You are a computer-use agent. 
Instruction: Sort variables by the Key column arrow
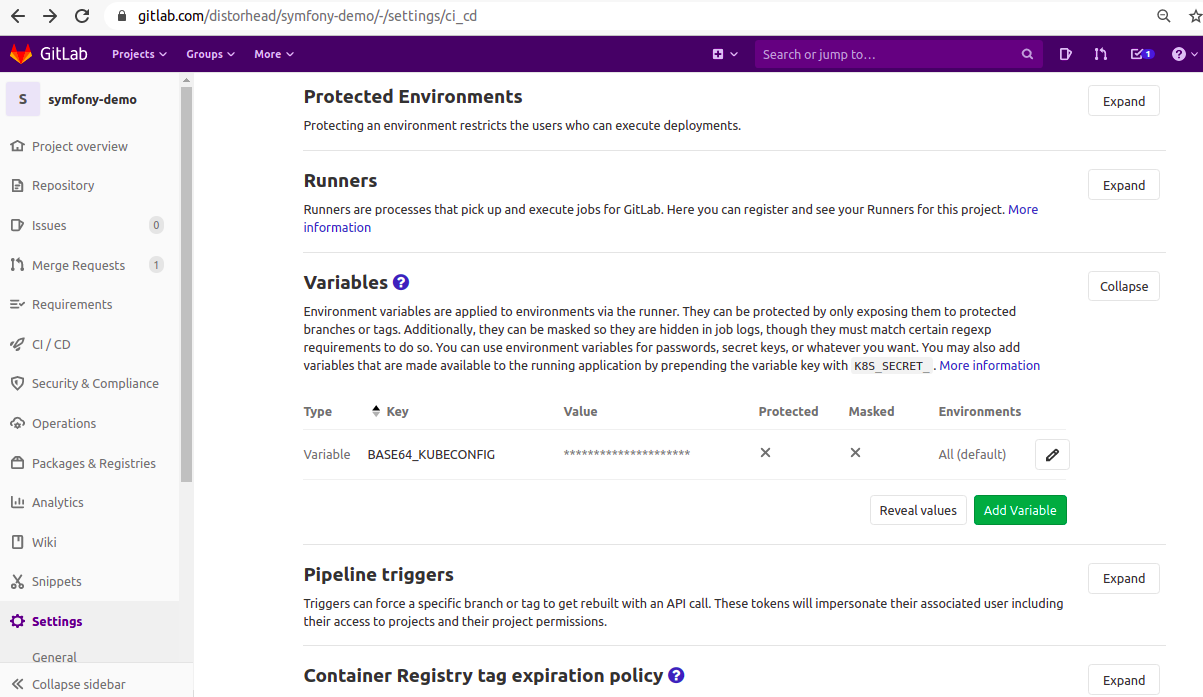(x=376, y=411)
